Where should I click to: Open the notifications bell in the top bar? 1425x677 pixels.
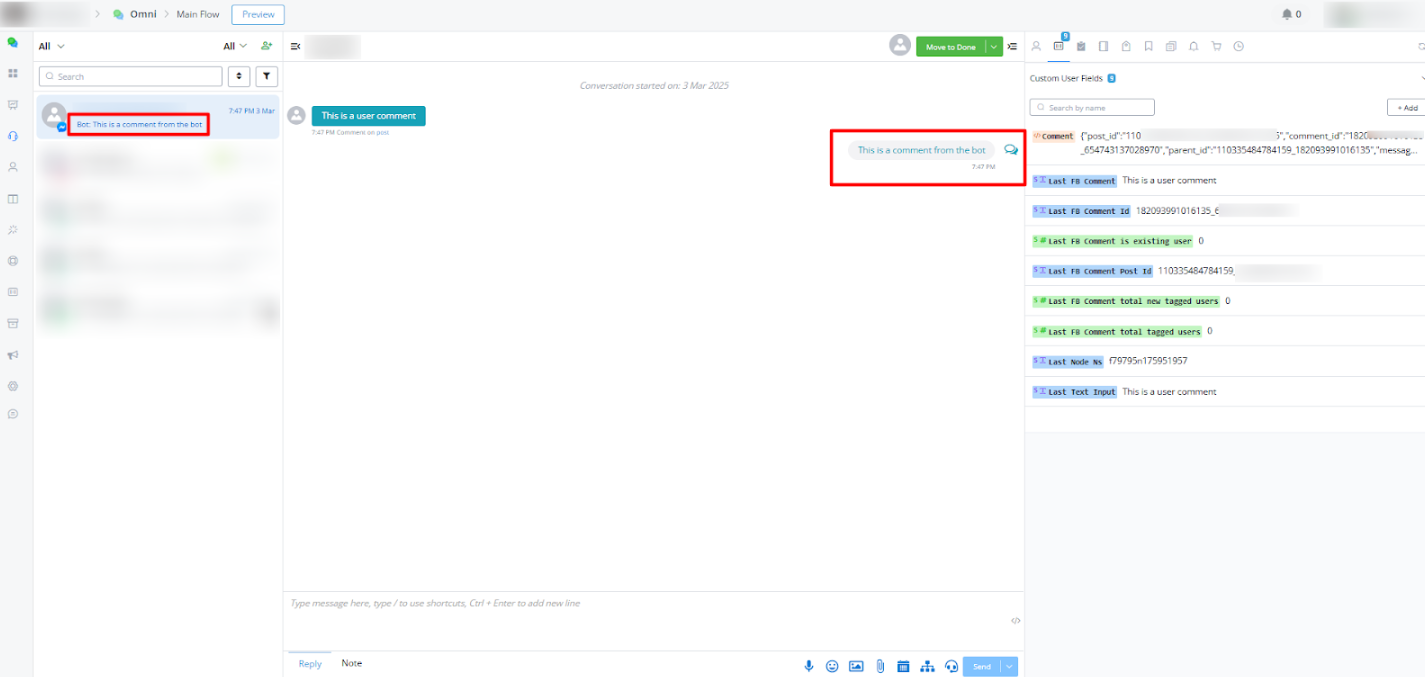(1287, 14)
